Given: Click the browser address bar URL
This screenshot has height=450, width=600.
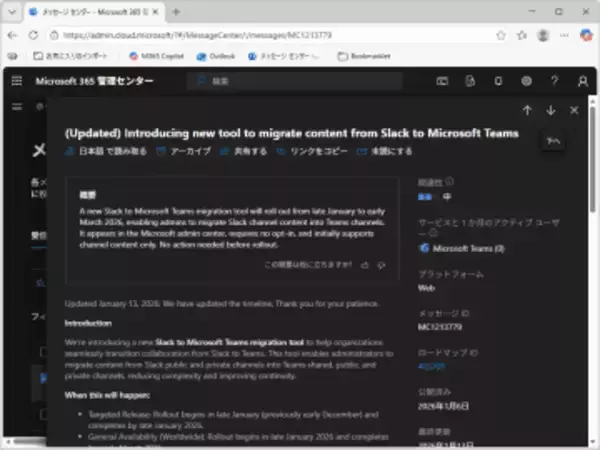Looking at the screenshot, I should pyautogui.click(x=197, y=35).
